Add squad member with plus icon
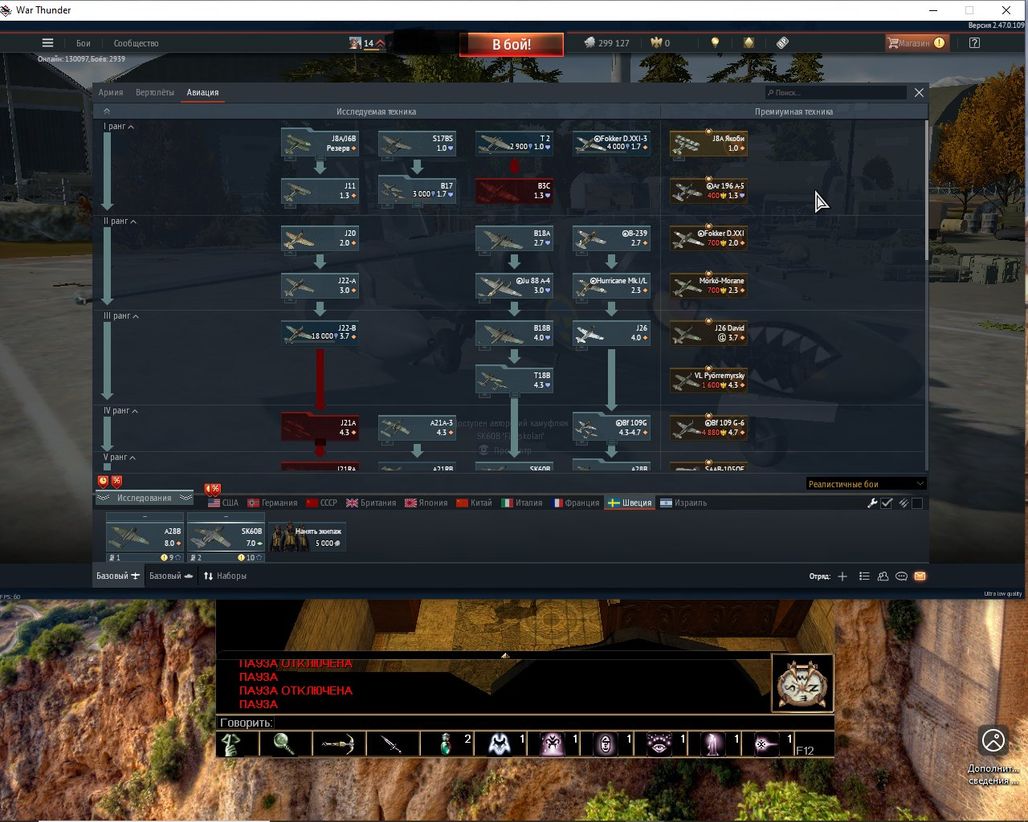Screen dimensions: 1028x822 pos(842,576)
